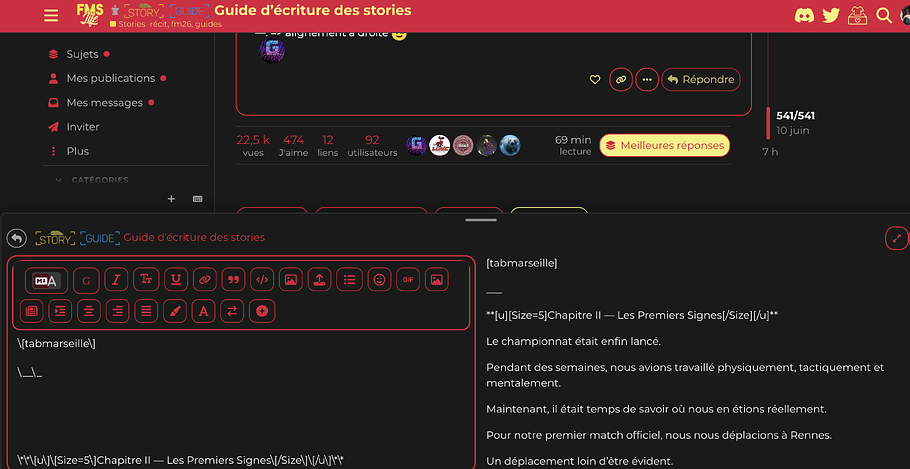Click the reply-arrow icon in composer header

pos(17,238)
